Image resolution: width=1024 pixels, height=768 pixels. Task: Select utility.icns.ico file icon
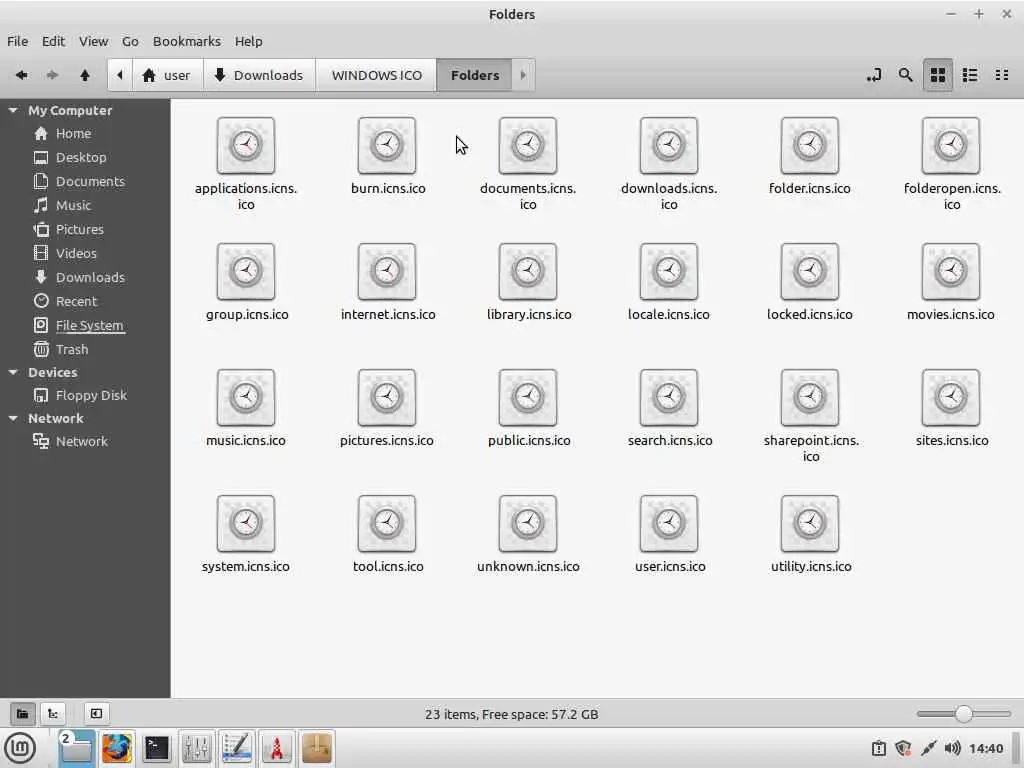pyautogui.click(x=810, y=523)
